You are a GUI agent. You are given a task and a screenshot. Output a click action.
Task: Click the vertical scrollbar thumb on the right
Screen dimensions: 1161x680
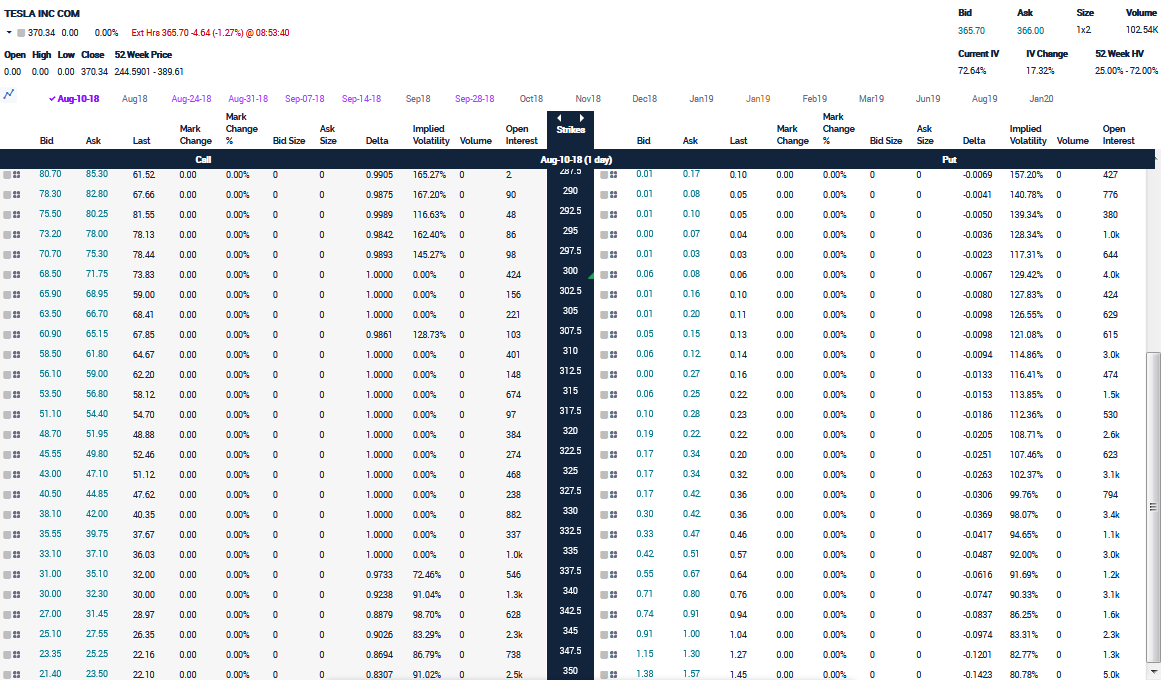click(1153, 507)
